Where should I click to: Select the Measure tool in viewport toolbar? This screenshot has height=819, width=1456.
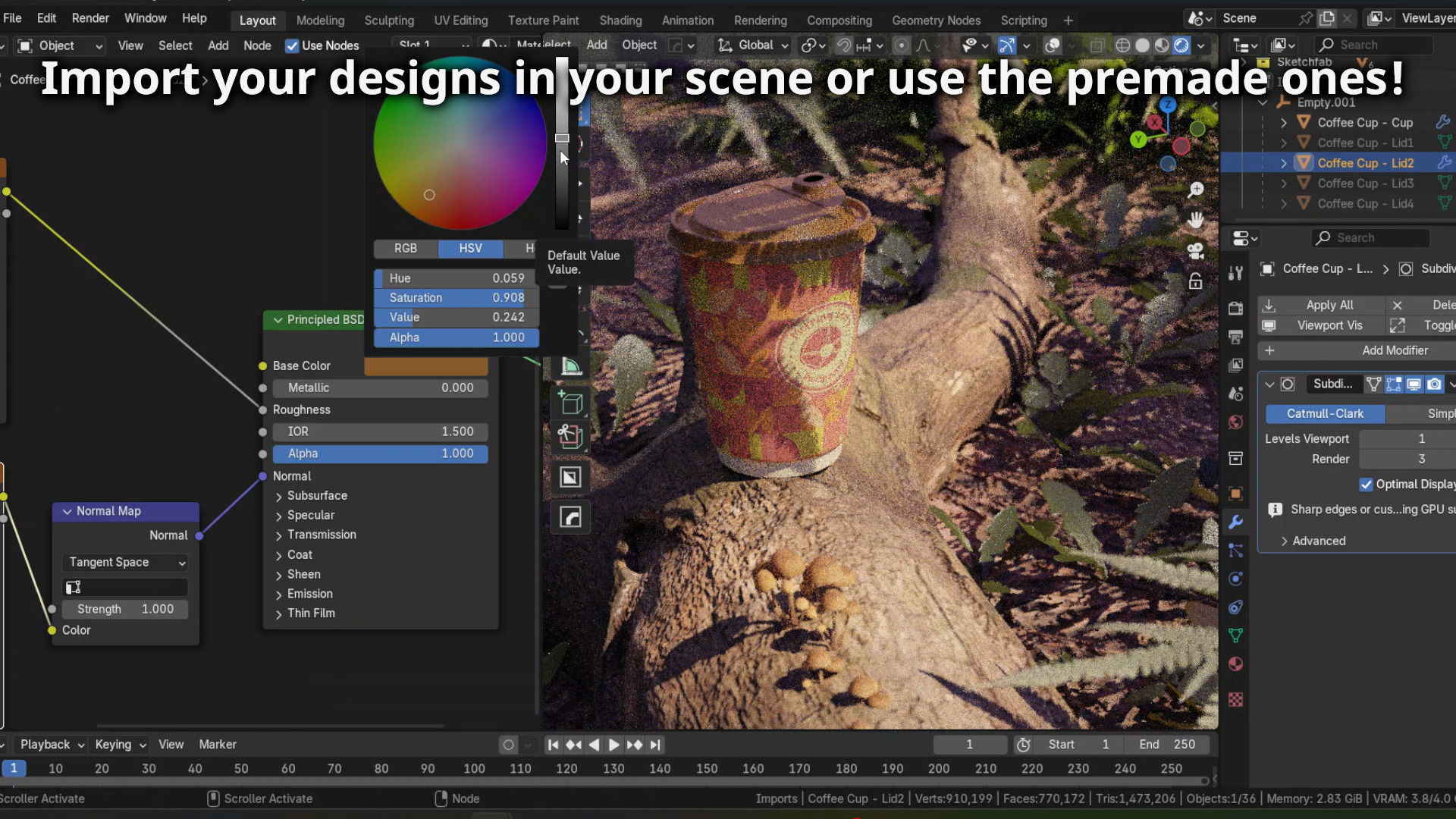(570, 366)
